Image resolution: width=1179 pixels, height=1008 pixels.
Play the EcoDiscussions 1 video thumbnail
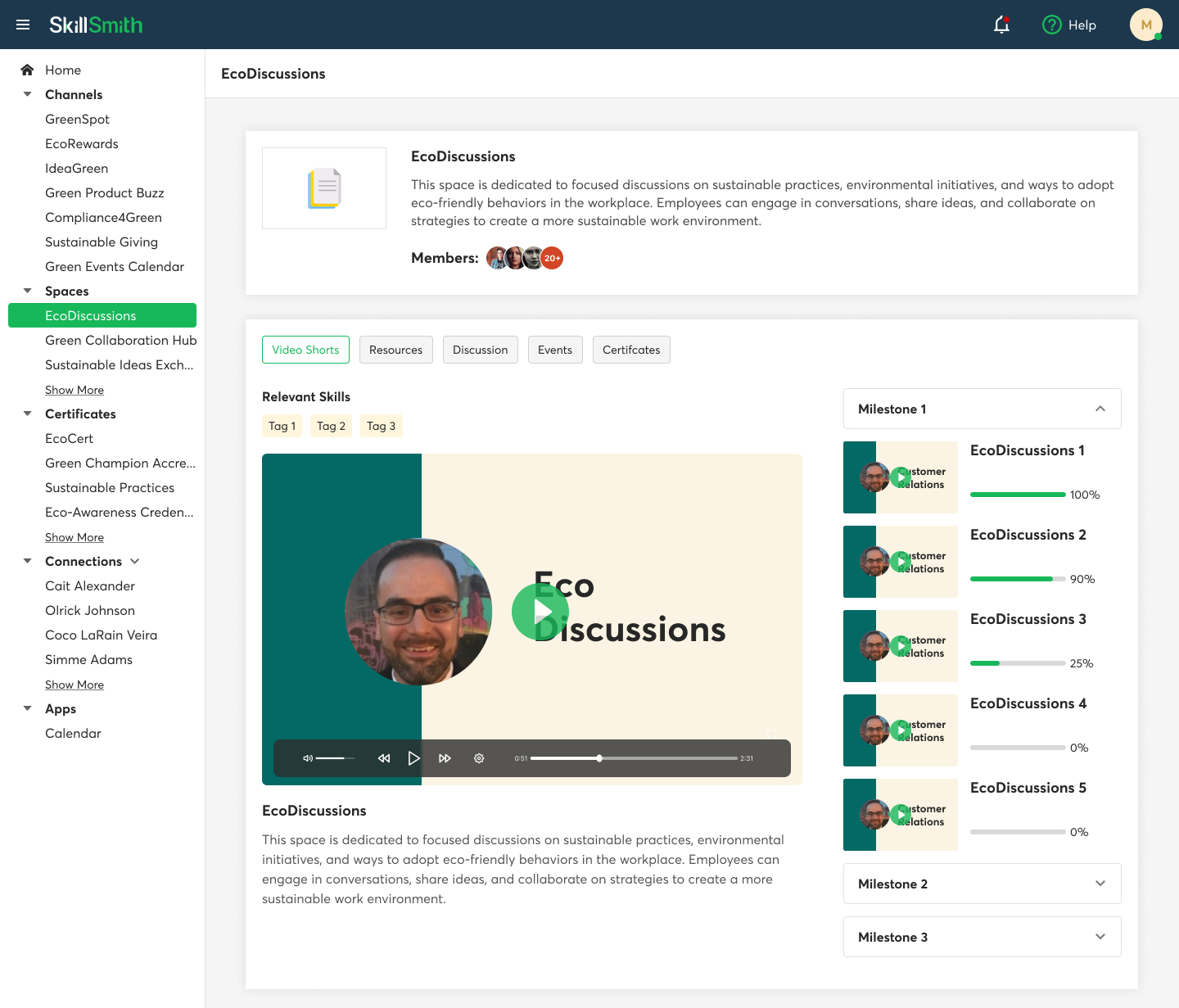(901, 477)
